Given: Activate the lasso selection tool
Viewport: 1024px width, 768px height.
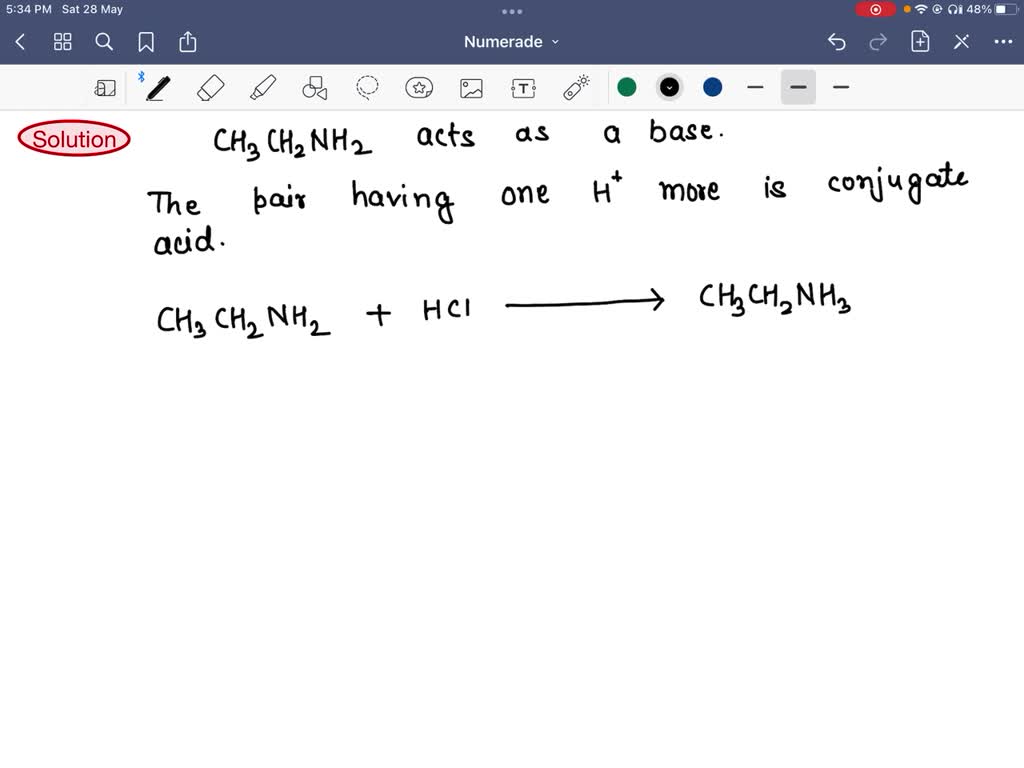Looking at the screenshot, I should click(367, 87).
